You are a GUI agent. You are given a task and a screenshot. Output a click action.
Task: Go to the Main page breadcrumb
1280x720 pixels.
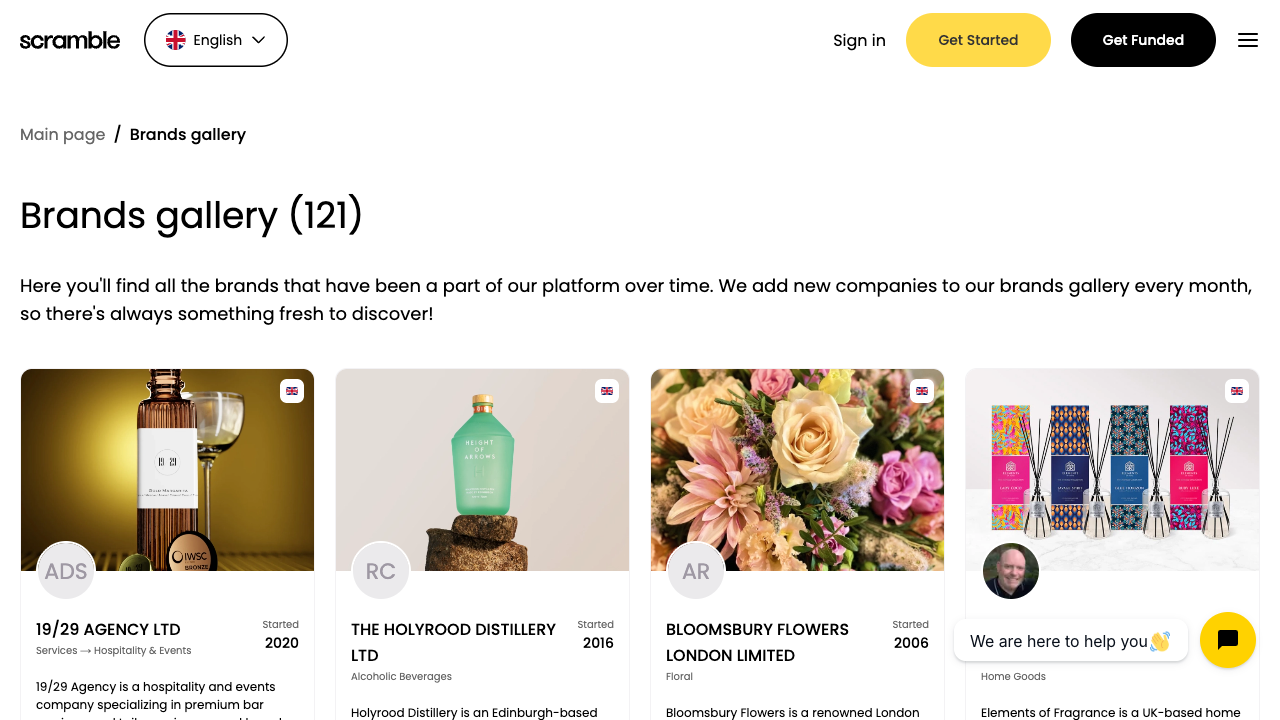click(62, 134)
